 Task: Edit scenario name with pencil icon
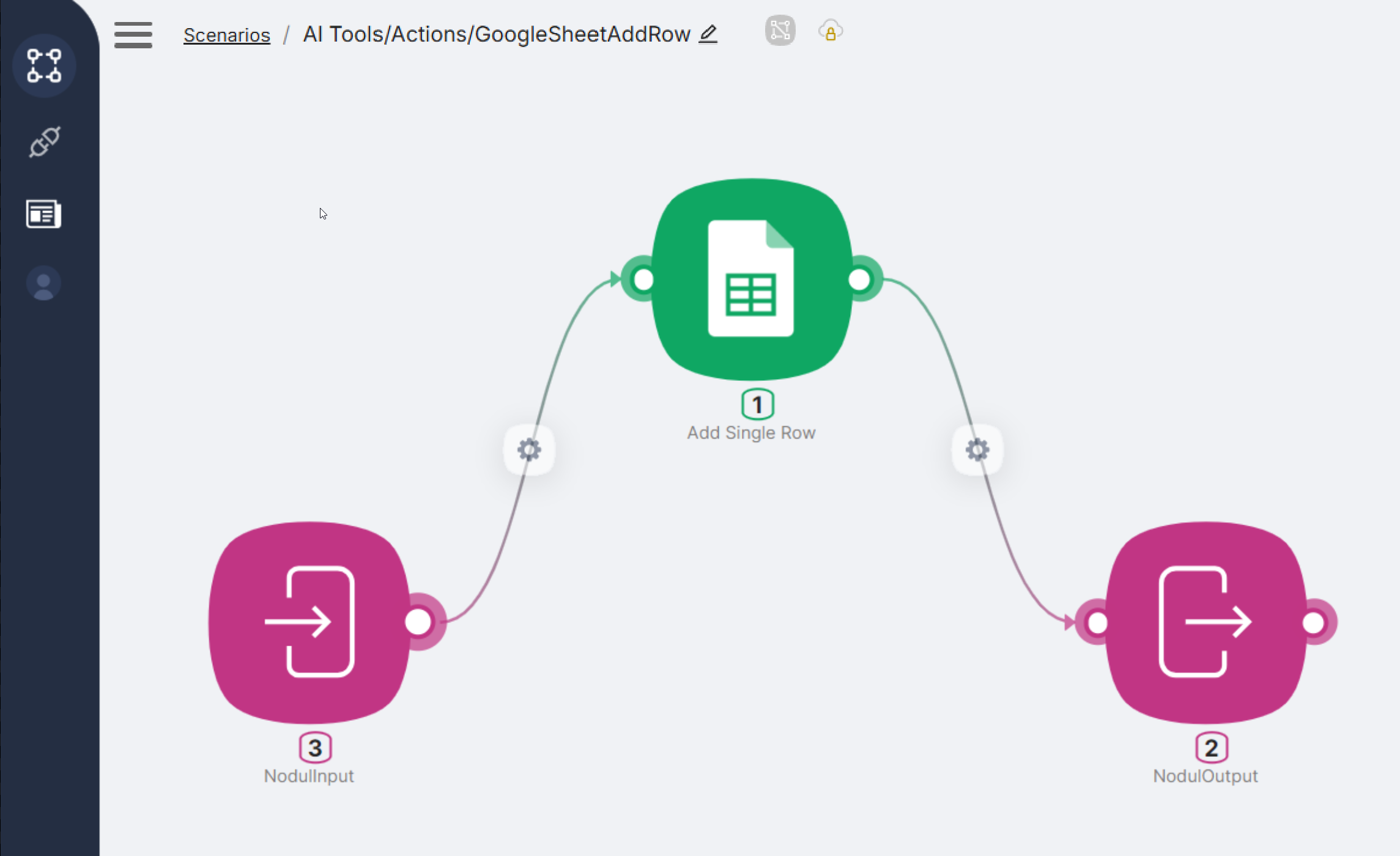[x=708, y=34]
